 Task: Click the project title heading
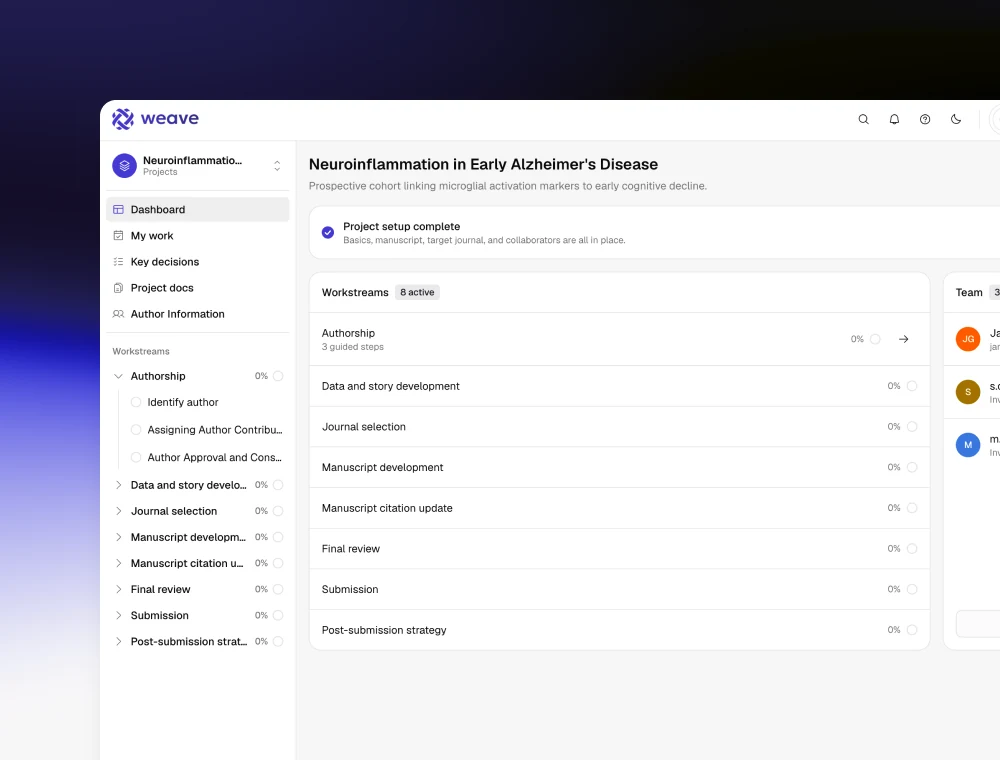483,164
